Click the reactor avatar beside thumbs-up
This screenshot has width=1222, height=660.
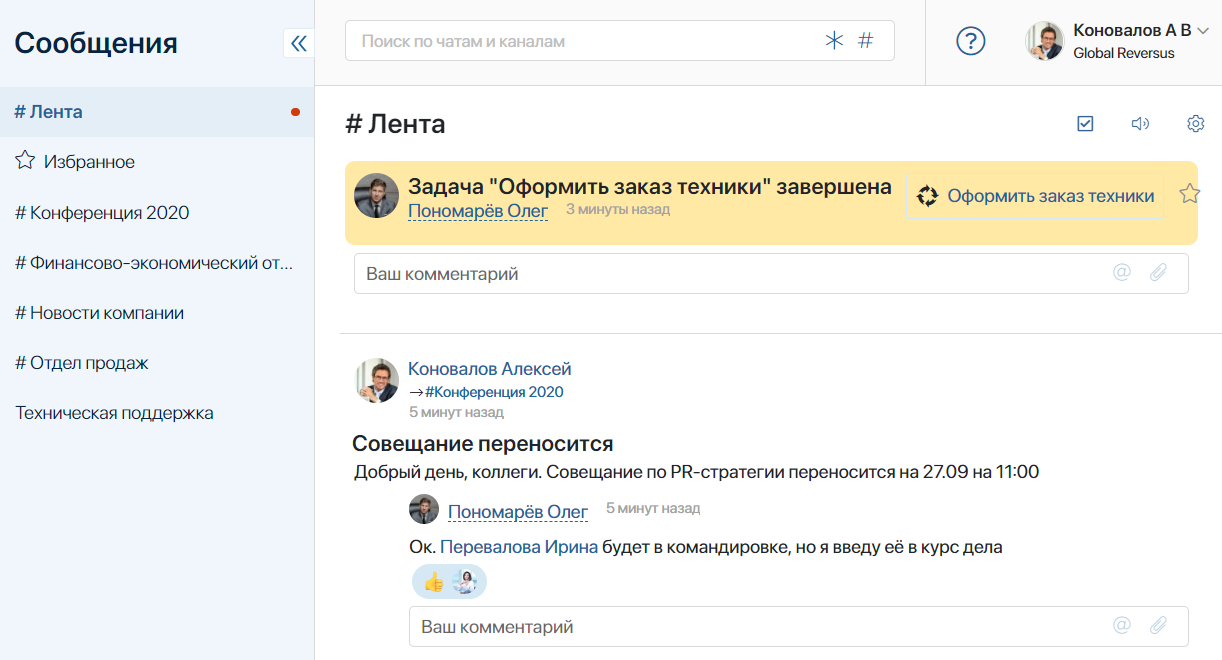tap(465, 582)
